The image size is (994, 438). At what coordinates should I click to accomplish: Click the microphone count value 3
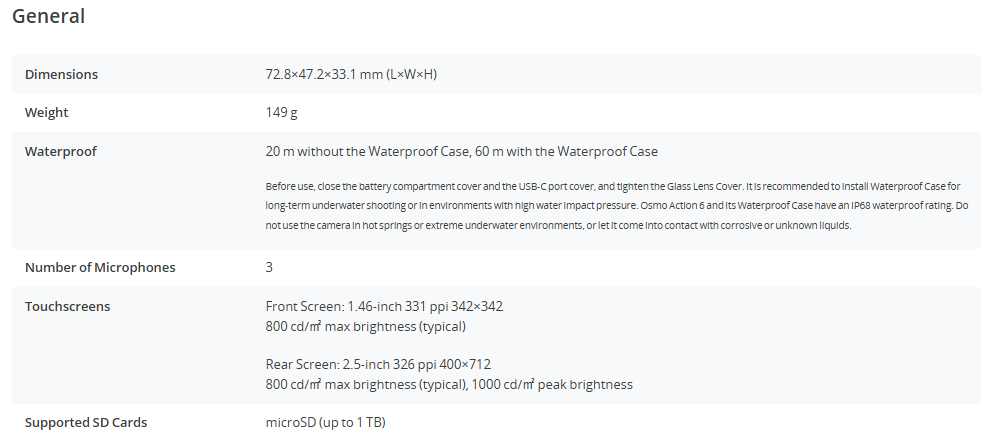tap(269, 267)
